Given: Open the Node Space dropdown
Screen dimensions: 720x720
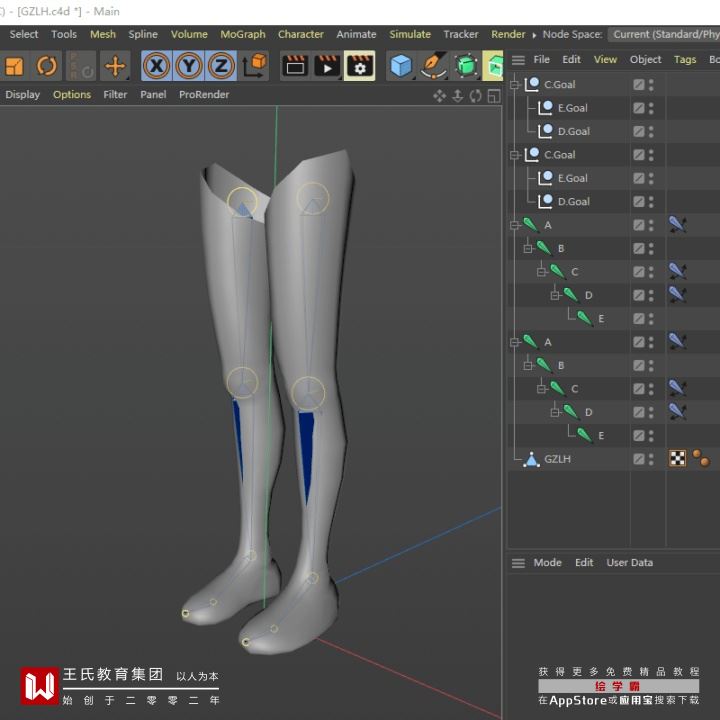Looking at the screenshot, I should coord(664,34).
